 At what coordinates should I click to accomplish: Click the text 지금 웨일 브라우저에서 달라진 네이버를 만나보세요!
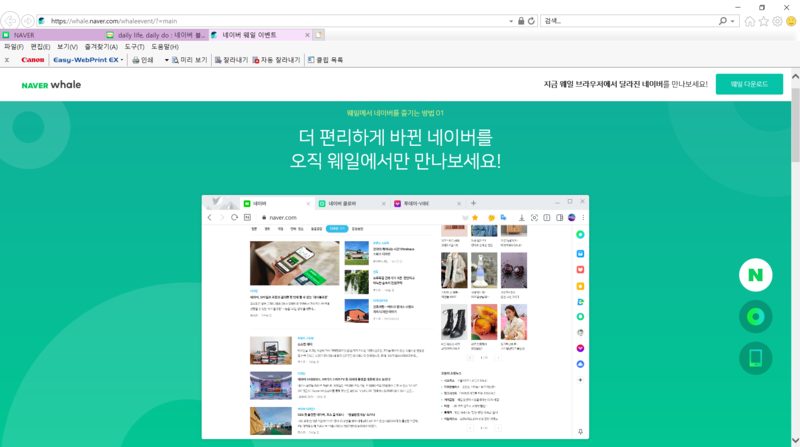626,84
